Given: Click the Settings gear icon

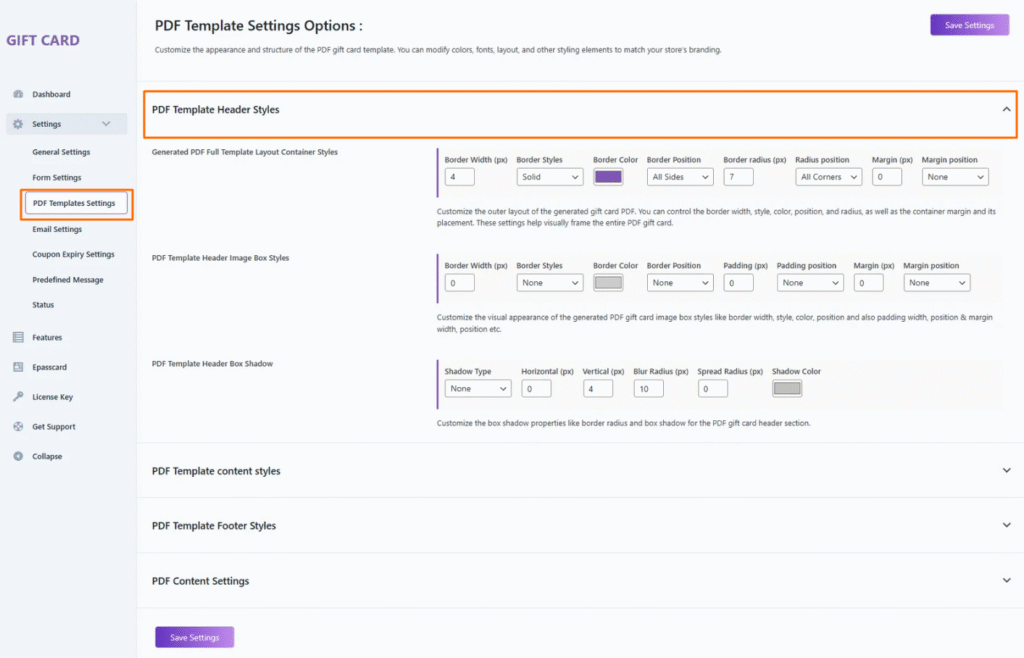Looking at the screenshot, I should point(18,125).
